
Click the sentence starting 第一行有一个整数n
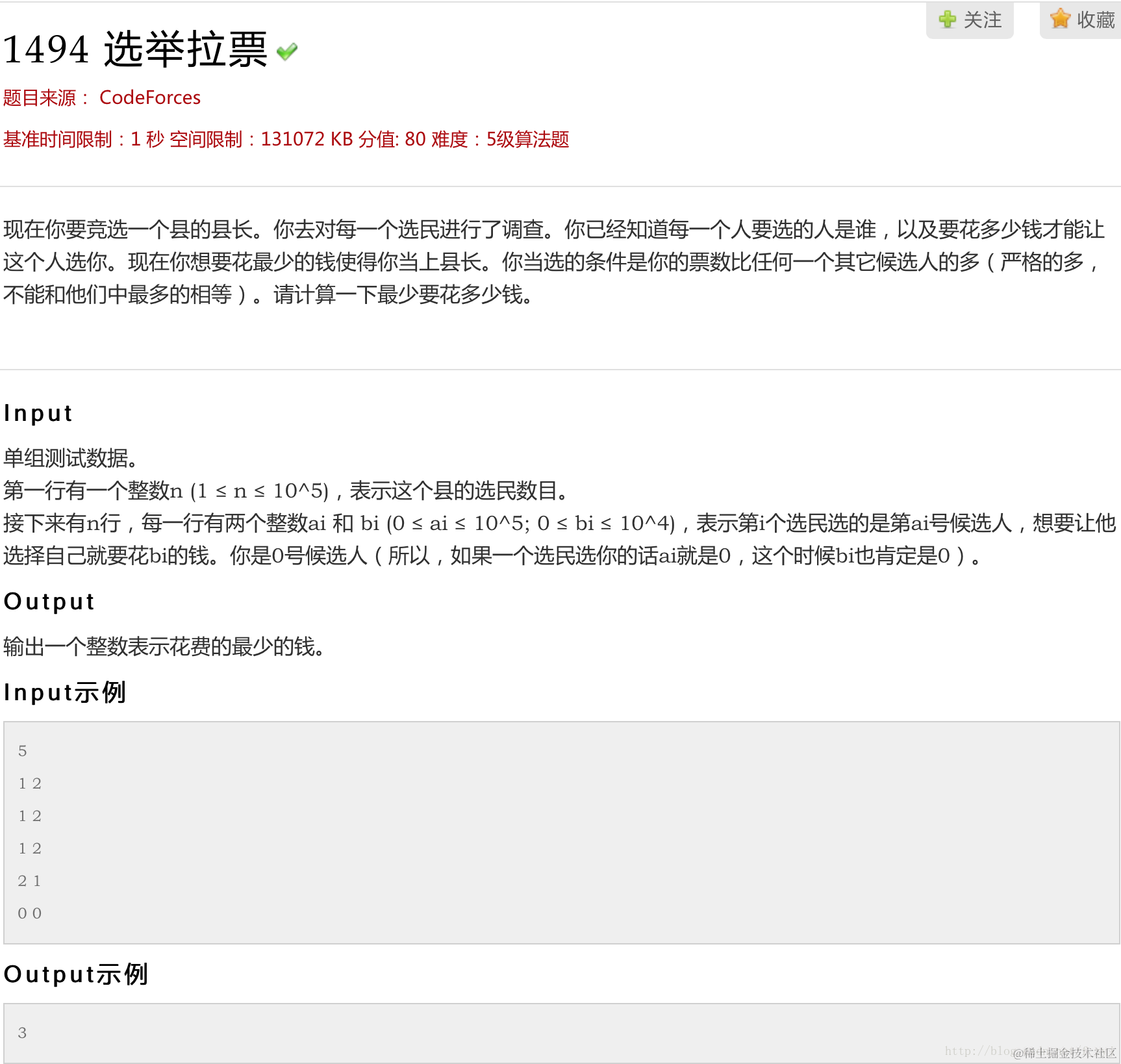(x=286, y=490)
